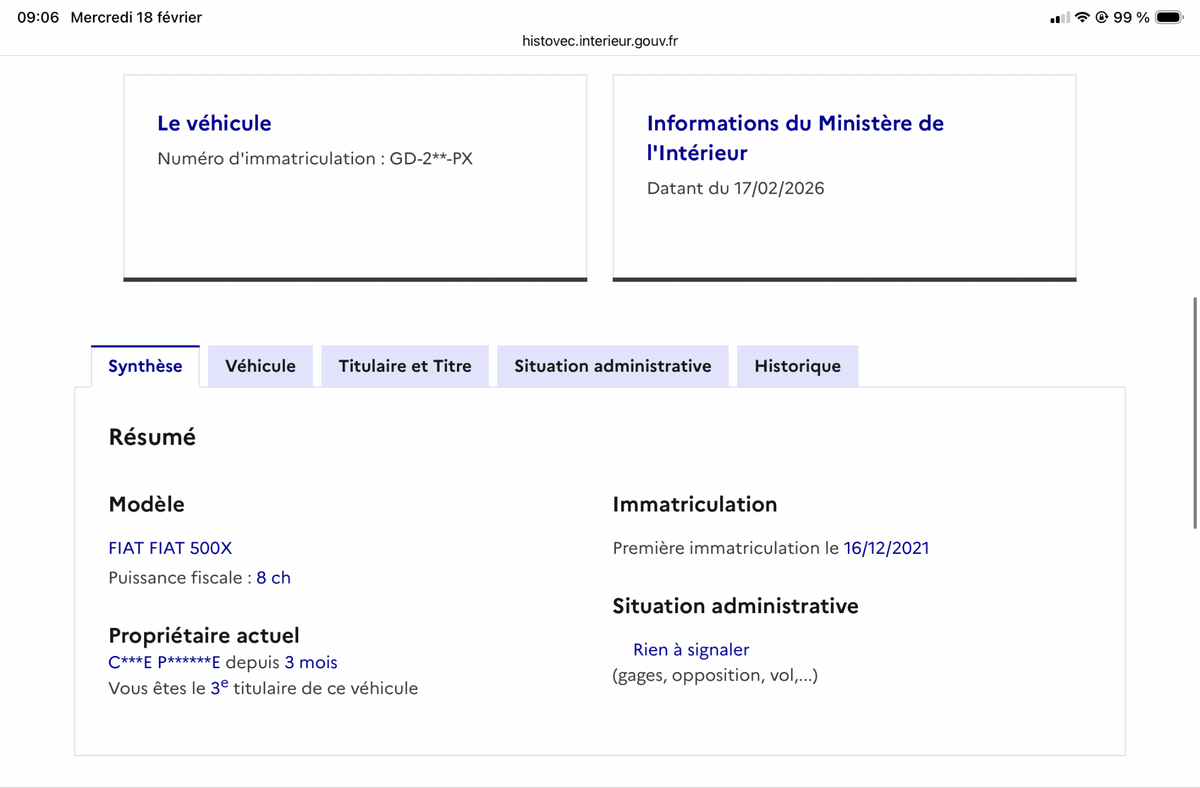Tap the rotation lock icon
Screen dimensions: 1200x788
(1102, 18)
